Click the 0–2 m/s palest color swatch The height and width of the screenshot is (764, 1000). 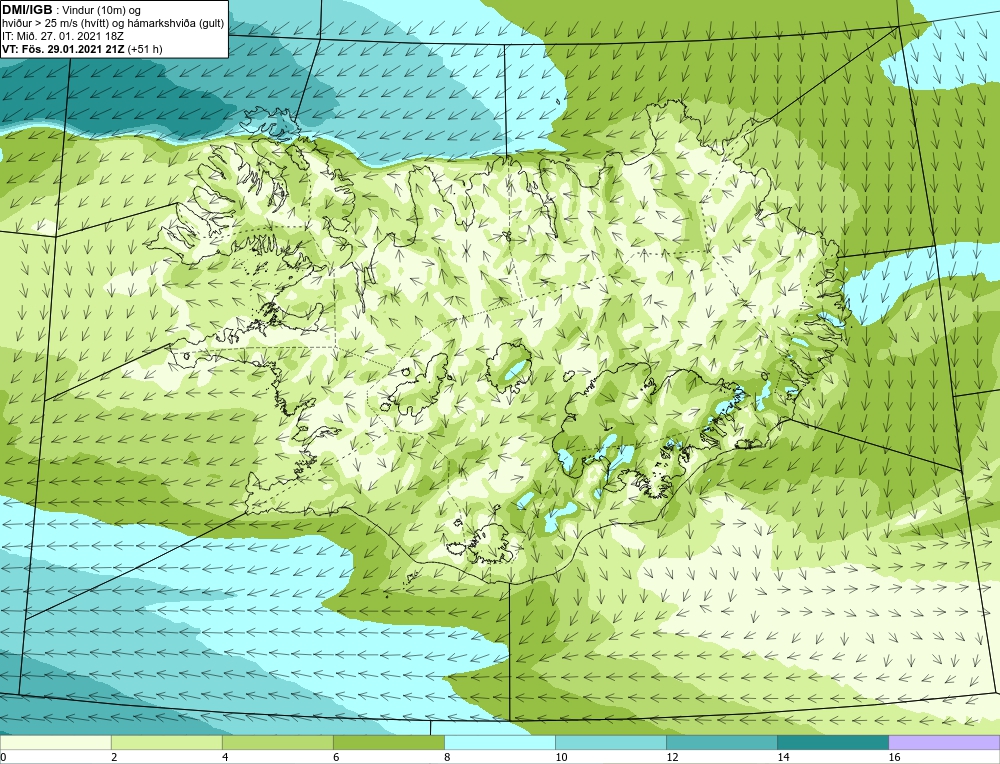click(55, 742)
